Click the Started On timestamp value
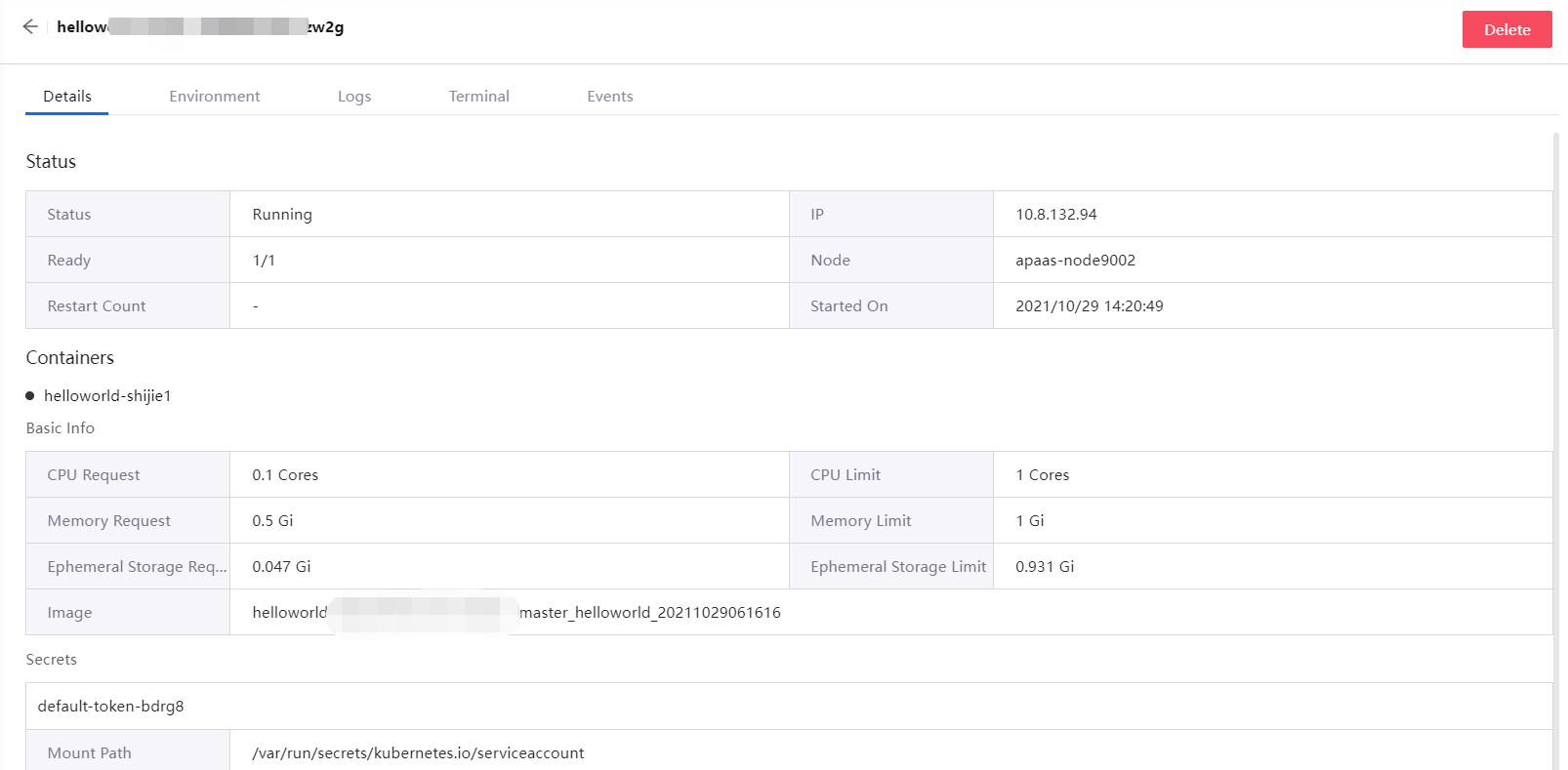 [x=1089, y=306]
